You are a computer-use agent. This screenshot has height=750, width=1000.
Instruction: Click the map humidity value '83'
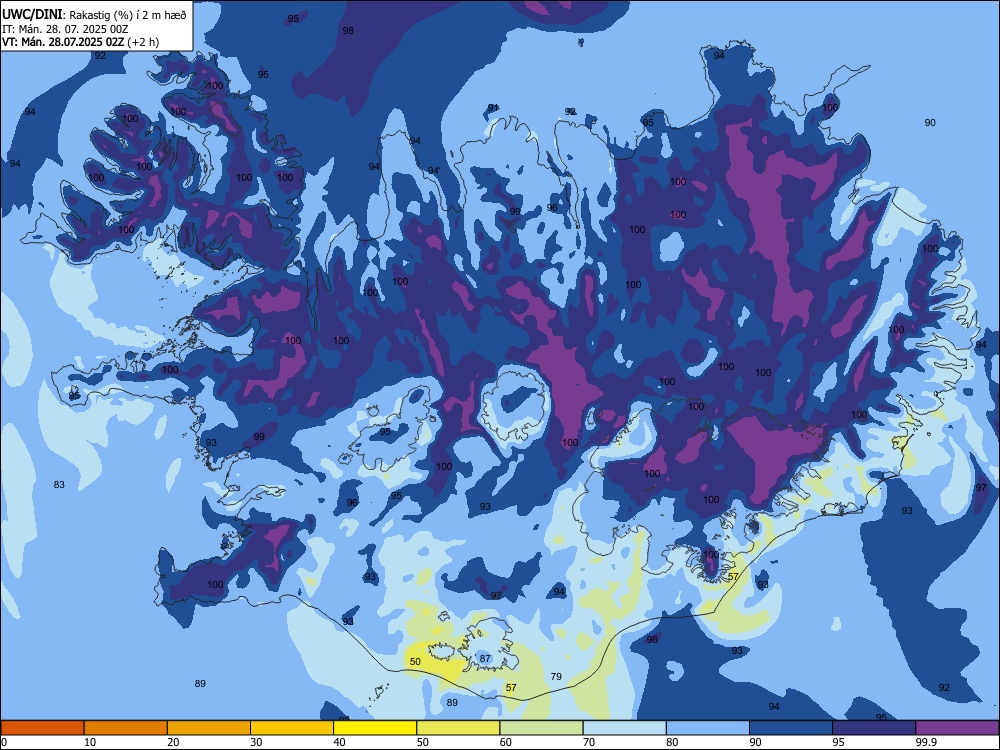(x=59, y=485)
